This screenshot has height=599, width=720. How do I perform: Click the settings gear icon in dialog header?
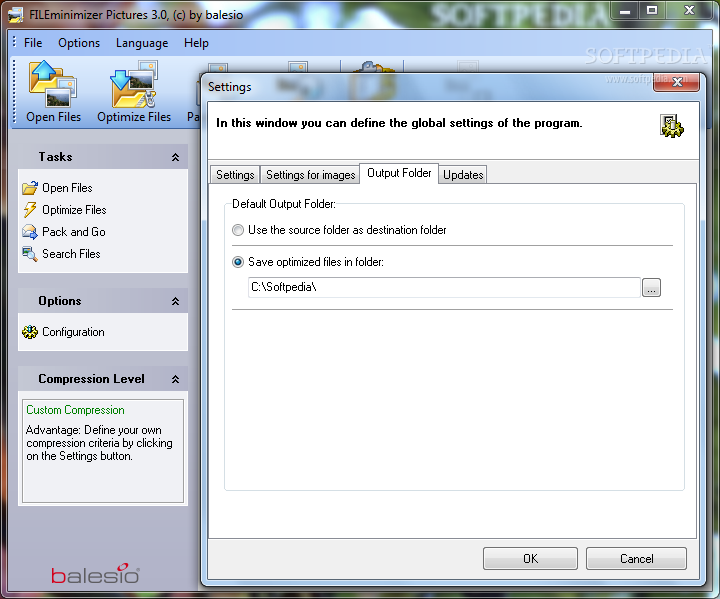(x=672, y=126)
